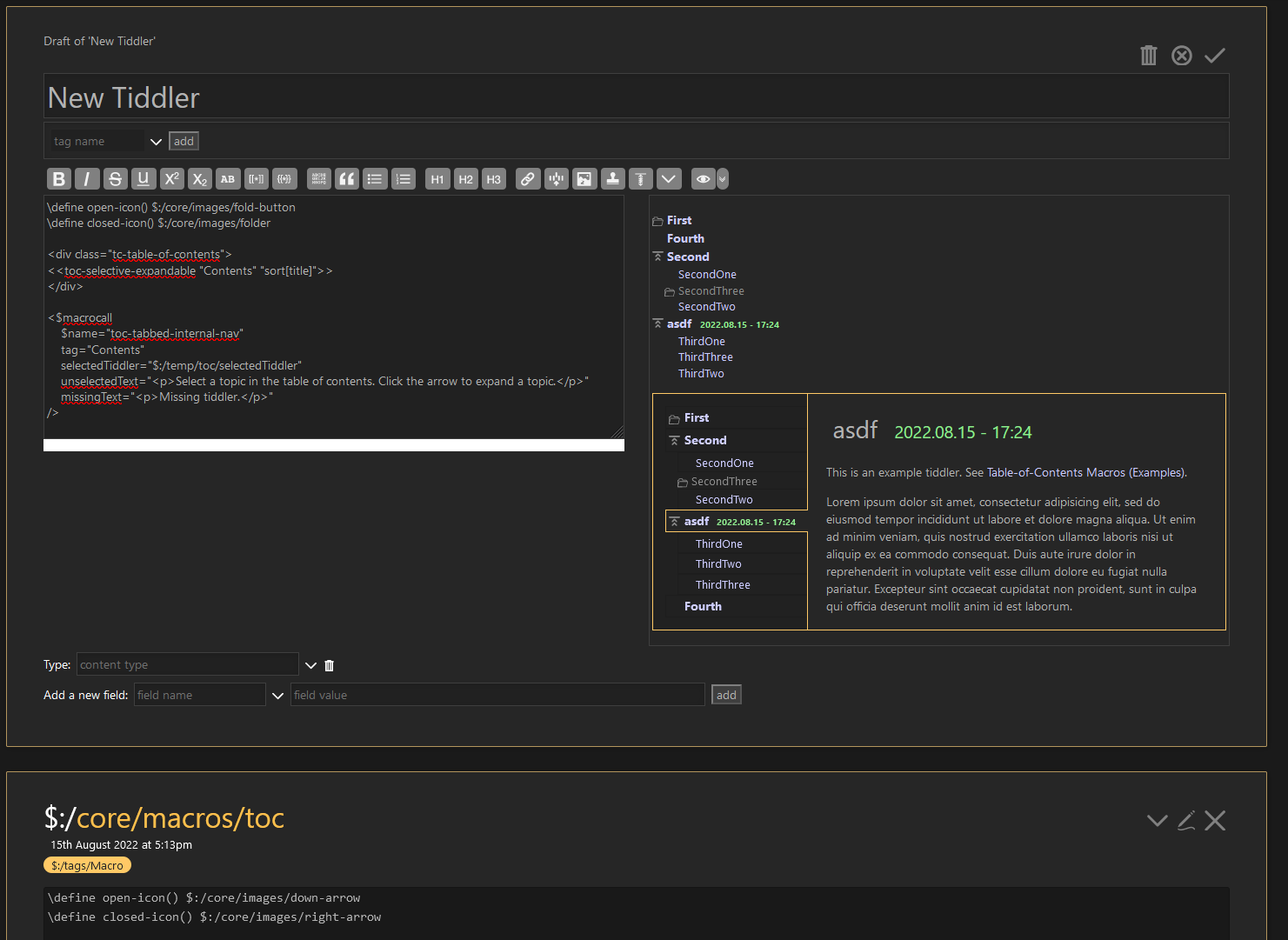
Task: Open the tag name dropdown arrow
Action: point(156,142)
